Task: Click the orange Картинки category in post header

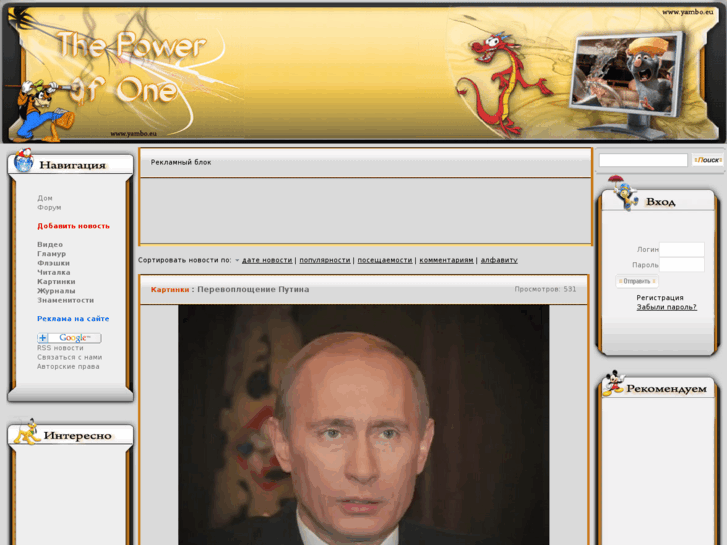Action: [170, 289]
